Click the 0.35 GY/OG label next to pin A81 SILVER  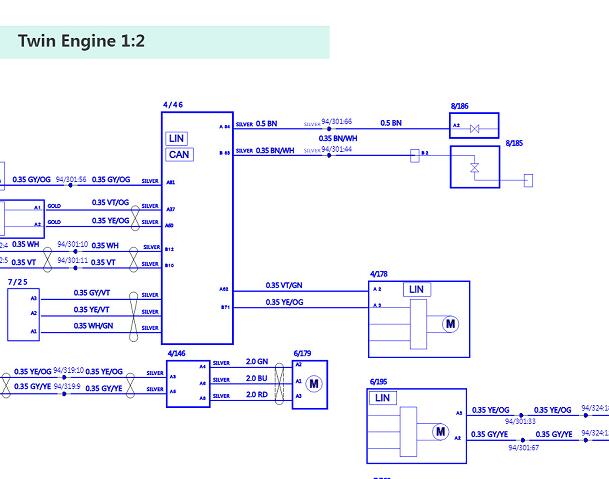pos(111,179)
